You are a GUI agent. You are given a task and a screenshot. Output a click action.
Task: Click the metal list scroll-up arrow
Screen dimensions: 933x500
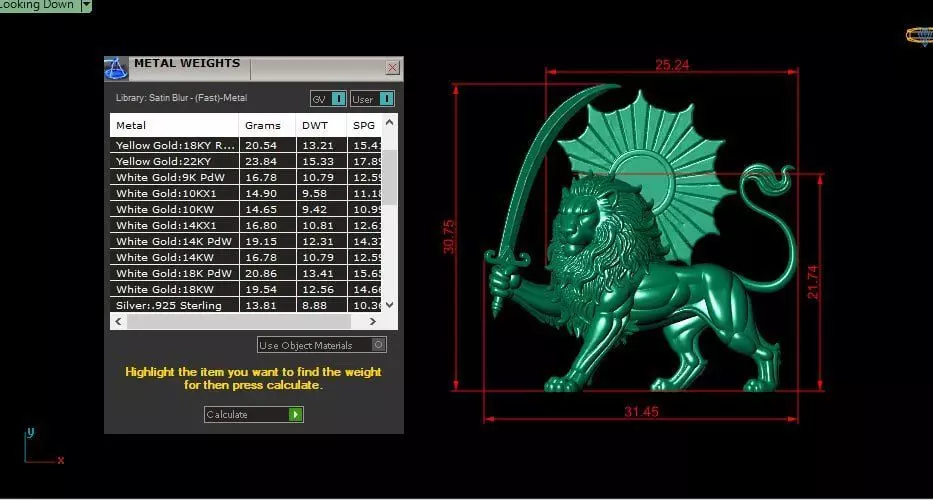[390, 122]
